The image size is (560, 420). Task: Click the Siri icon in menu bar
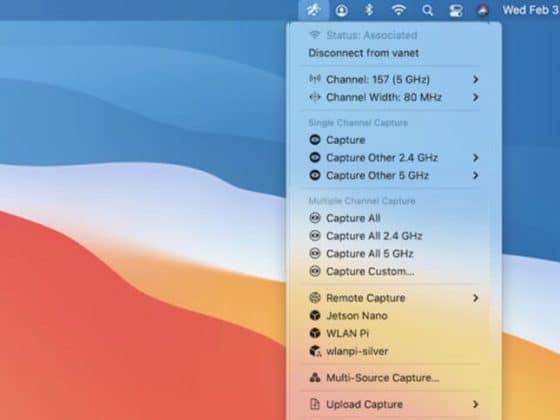[x=483, y=10]
